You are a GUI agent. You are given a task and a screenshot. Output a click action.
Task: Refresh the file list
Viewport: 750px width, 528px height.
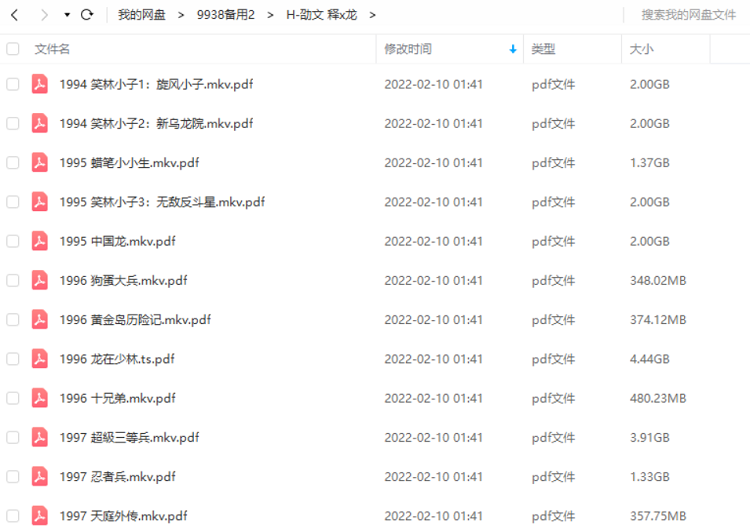point(87,15)
